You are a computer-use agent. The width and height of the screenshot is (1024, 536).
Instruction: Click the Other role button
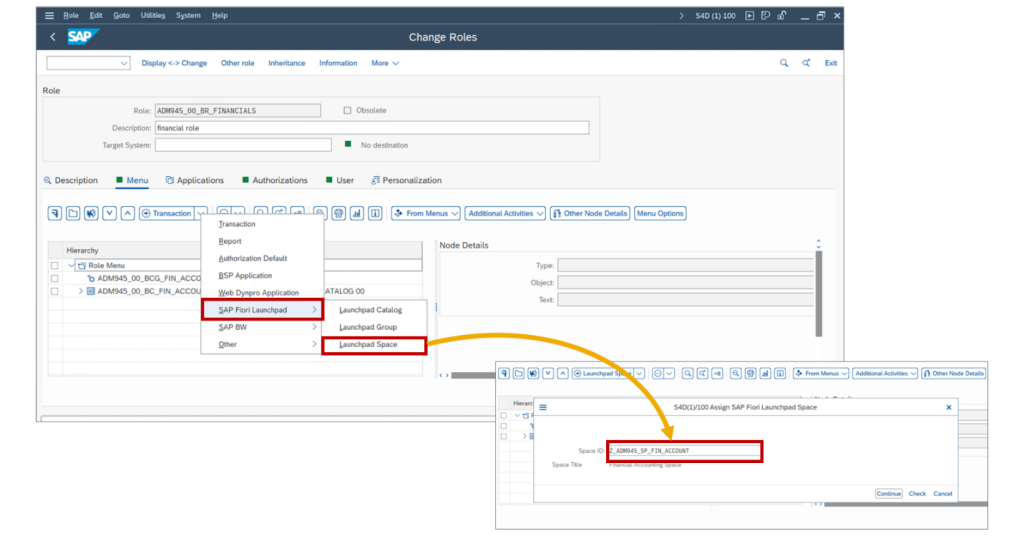tap(237, 63)
